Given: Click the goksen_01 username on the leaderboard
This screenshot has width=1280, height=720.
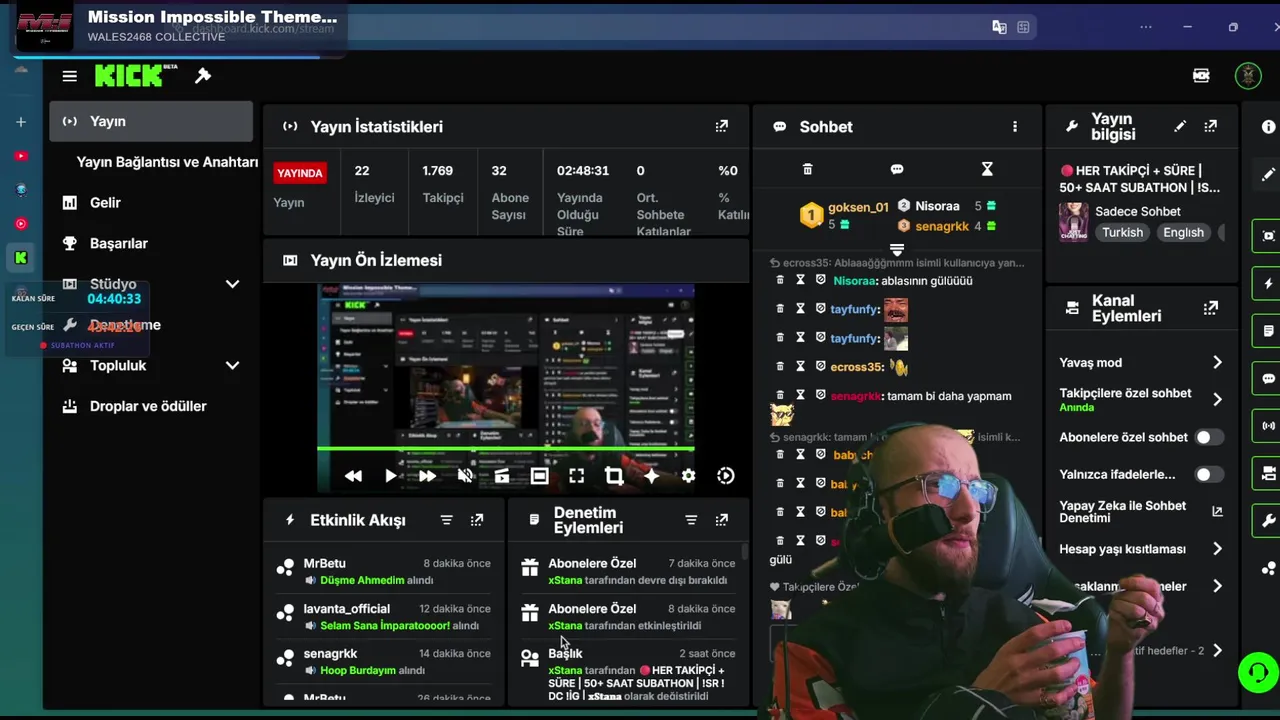Looking at the screenshot, I should 858,207.
